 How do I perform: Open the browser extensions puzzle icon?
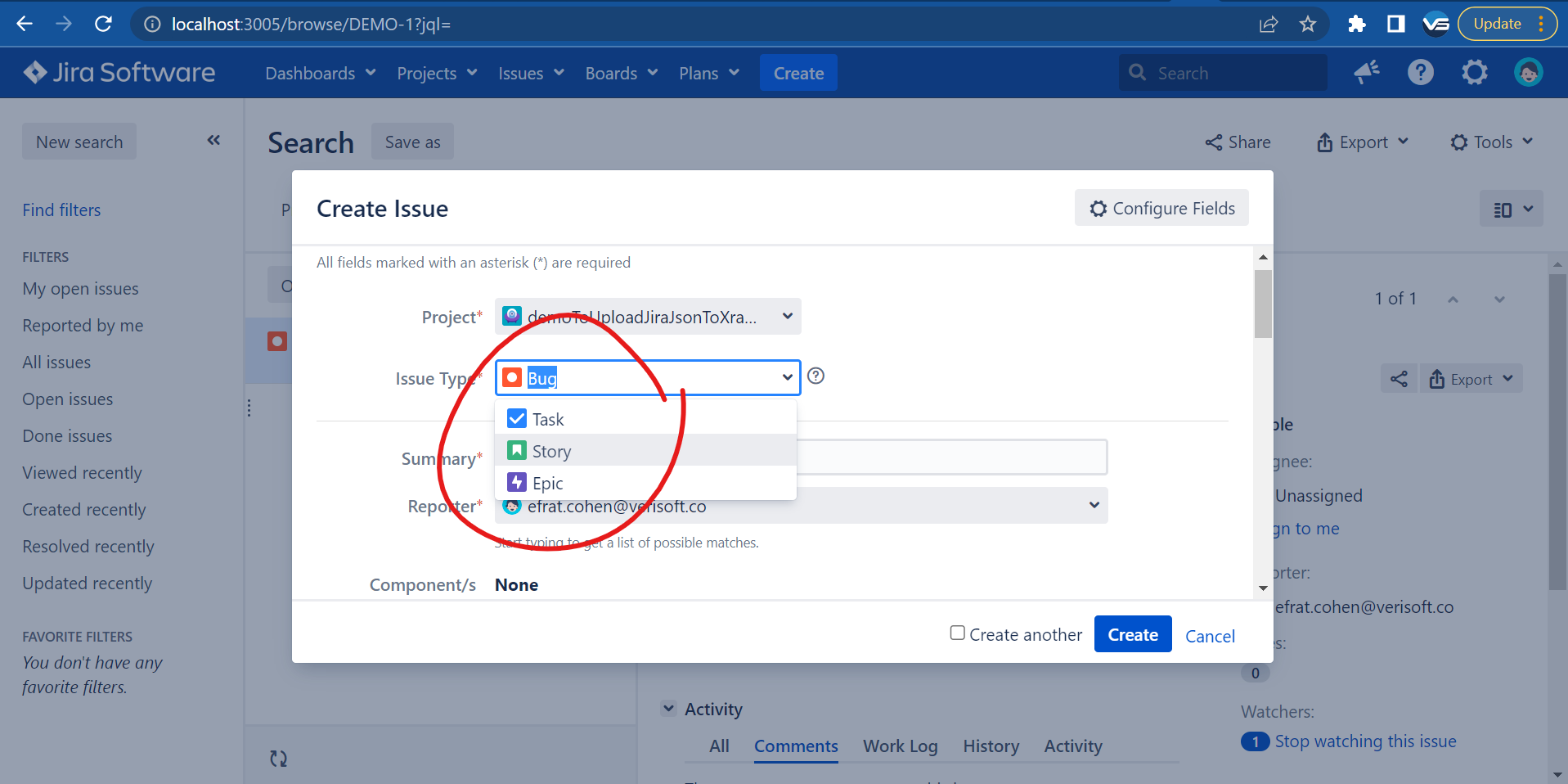1357,24
